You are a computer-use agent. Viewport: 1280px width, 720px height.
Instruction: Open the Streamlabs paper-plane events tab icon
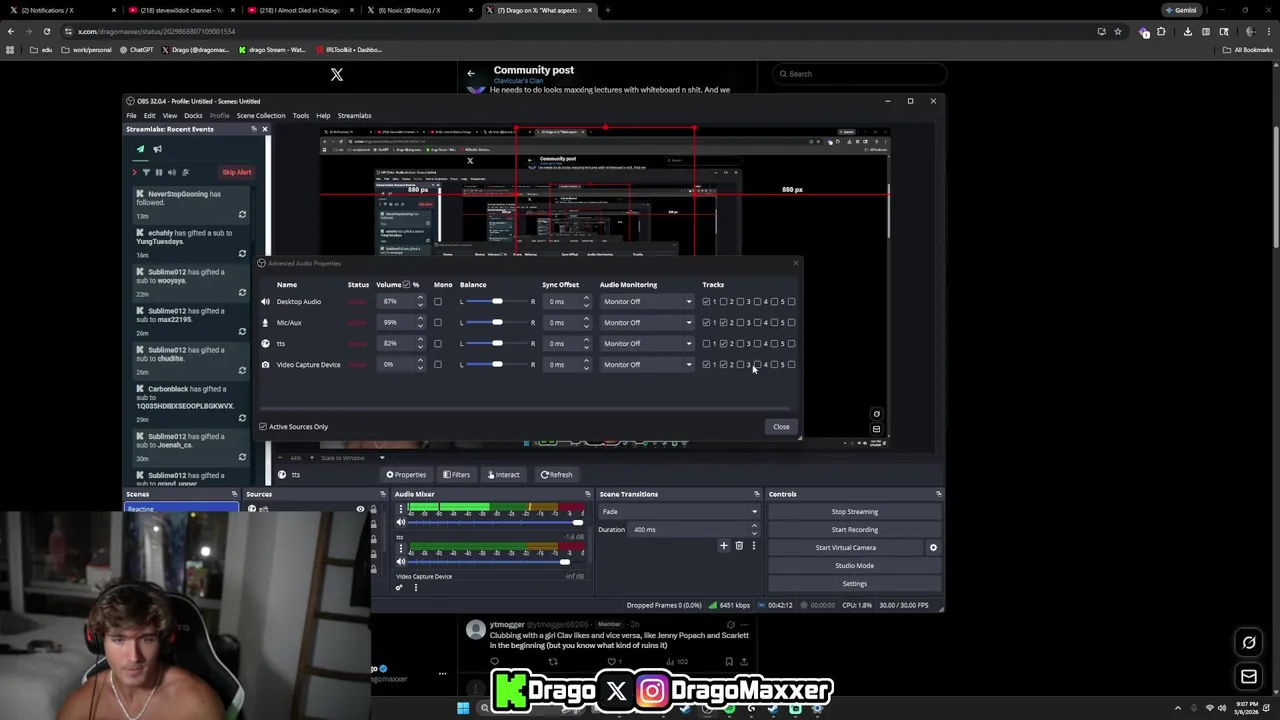click(x=140, y=149)
